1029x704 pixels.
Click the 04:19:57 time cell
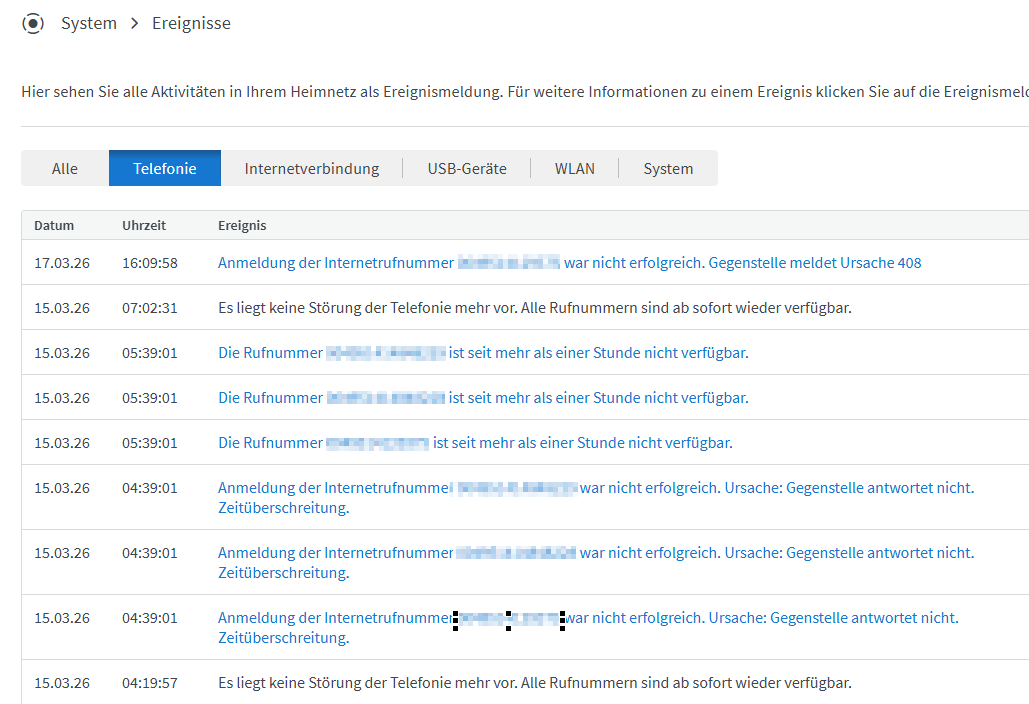150,683
